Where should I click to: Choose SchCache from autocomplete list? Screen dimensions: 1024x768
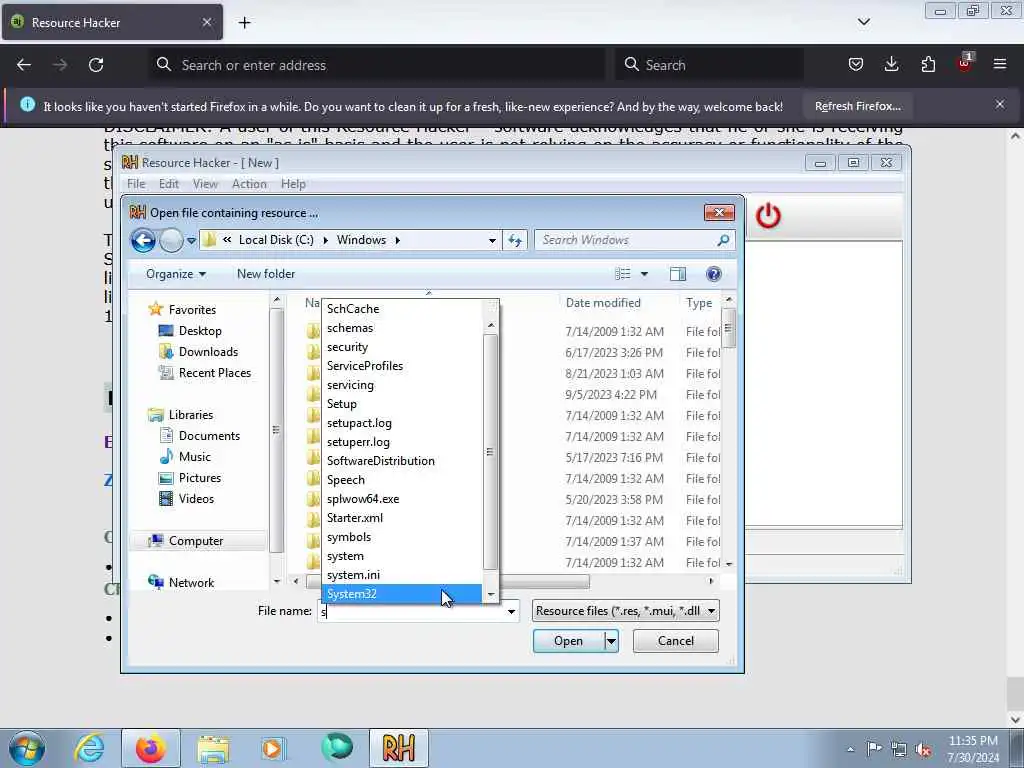coord(402,309)
